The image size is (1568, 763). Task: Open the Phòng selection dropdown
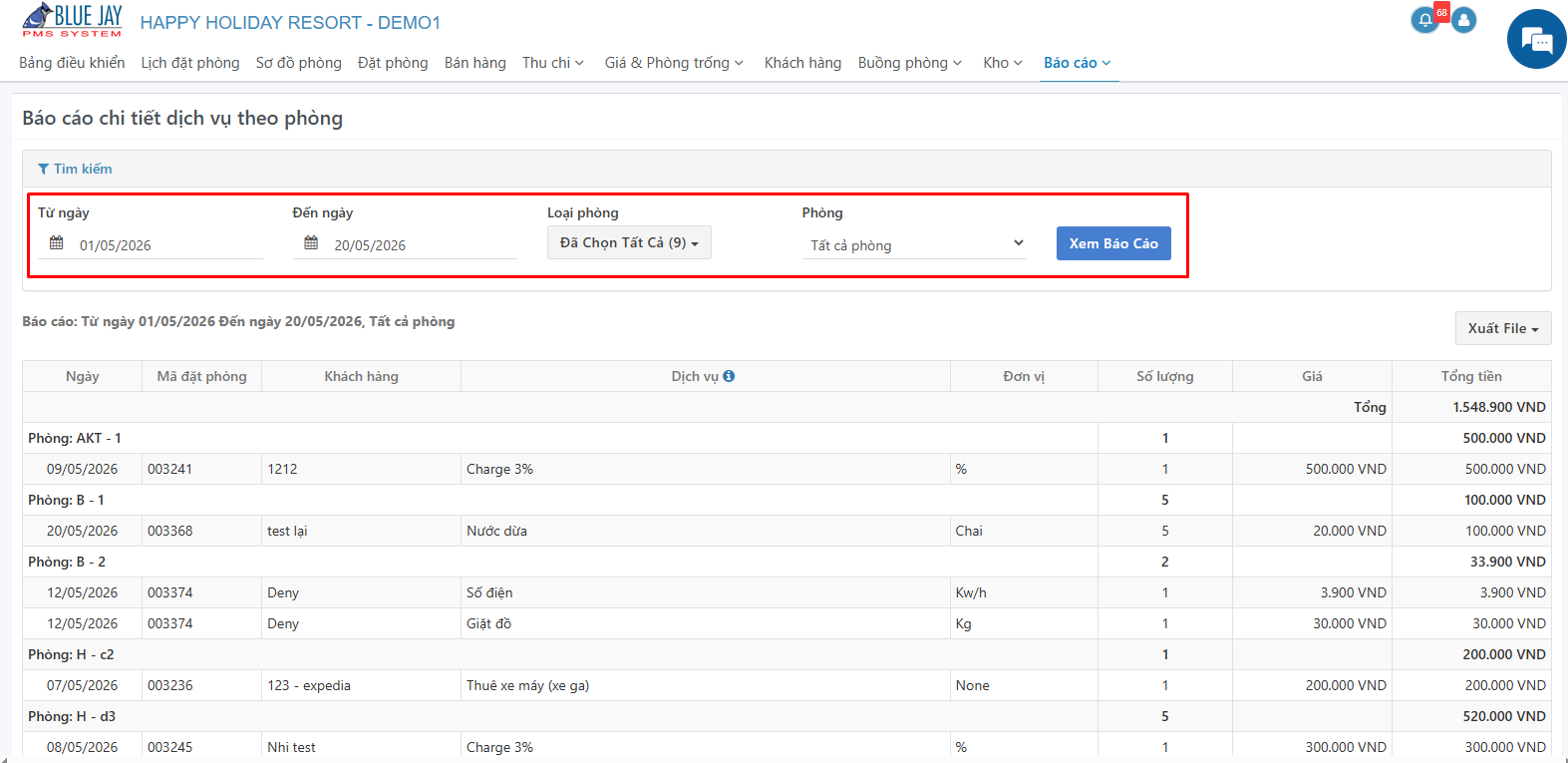coord(916,244)
